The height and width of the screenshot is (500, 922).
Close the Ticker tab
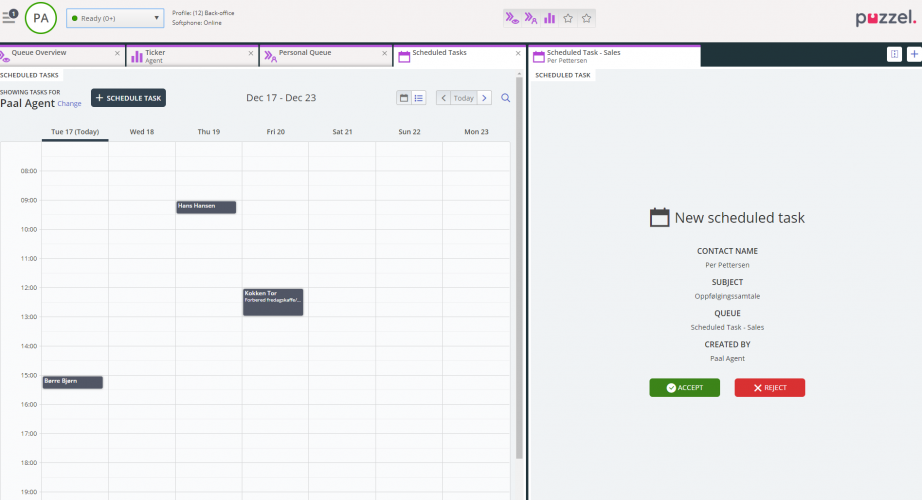pyautogui.click(x=250, y=53)
